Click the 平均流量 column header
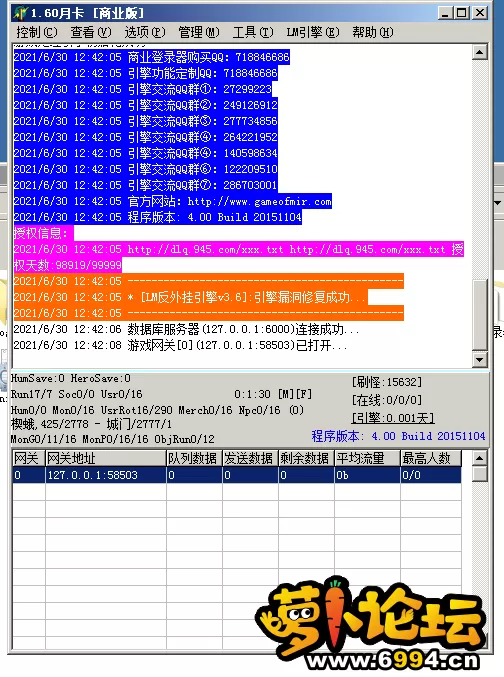 (x=368, y=458)
